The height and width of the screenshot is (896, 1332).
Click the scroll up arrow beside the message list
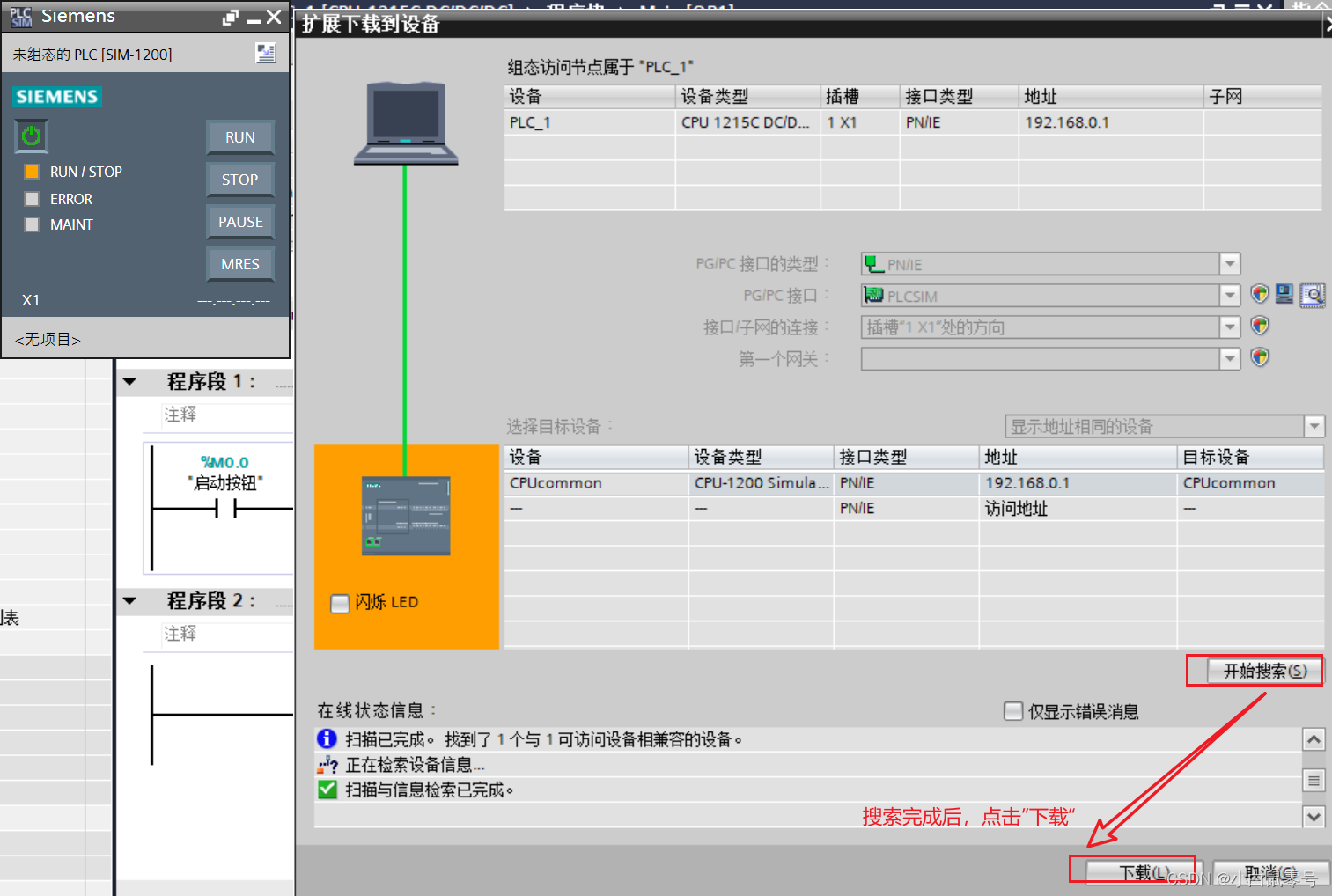click(1314, 739)
